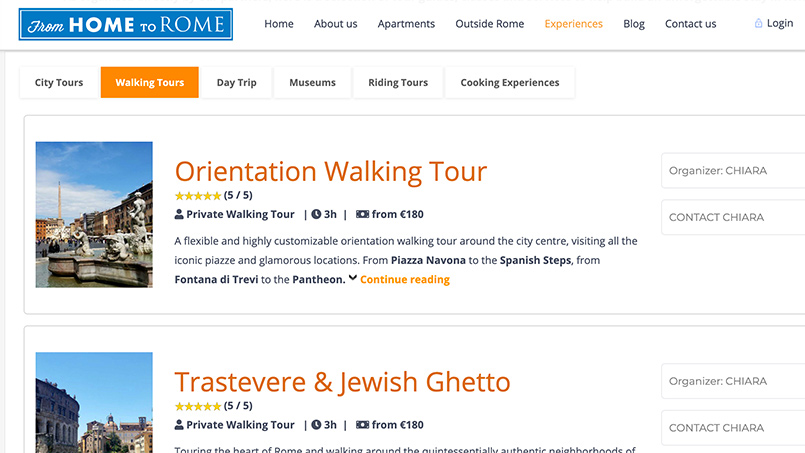Switch to the Museums tab

[x=312, y=82]
